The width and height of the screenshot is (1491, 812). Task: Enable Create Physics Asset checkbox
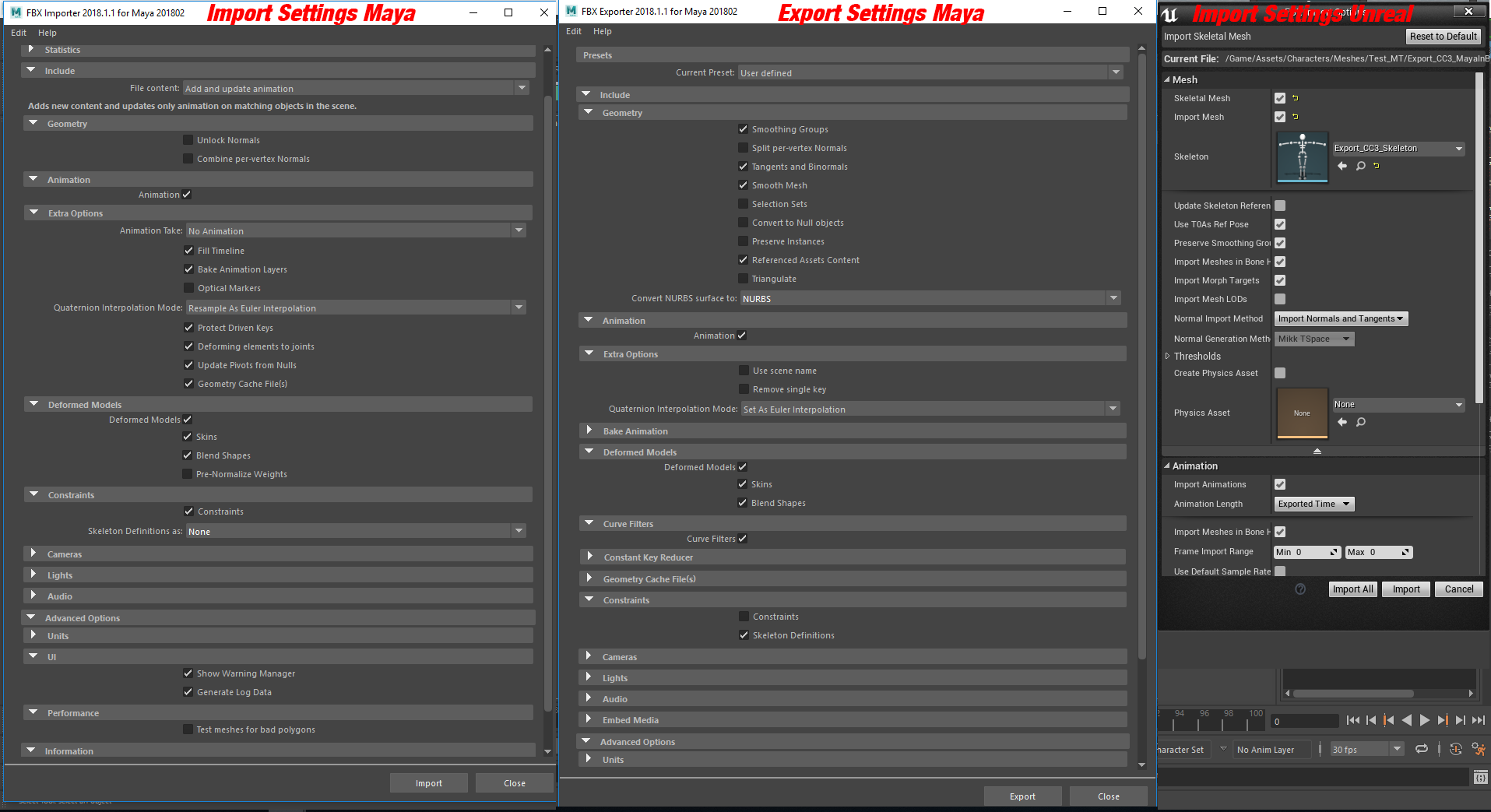coord(1280,373)
